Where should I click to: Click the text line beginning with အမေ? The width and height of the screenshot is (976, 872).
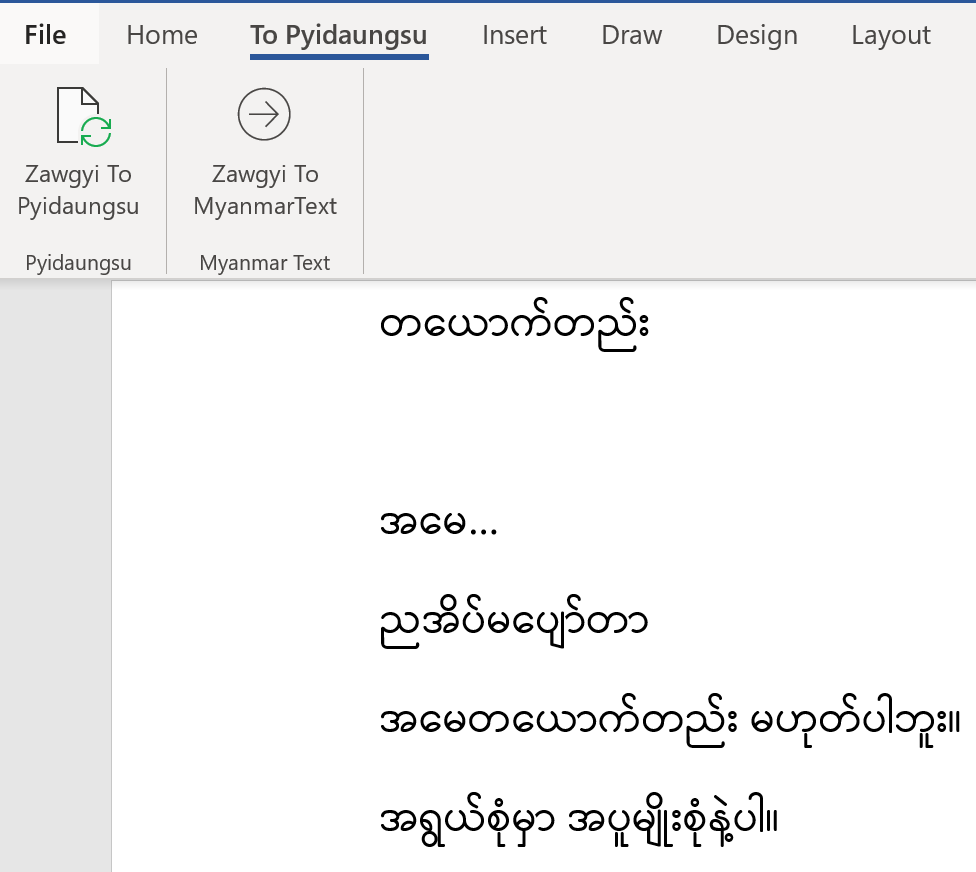point(440,520)
